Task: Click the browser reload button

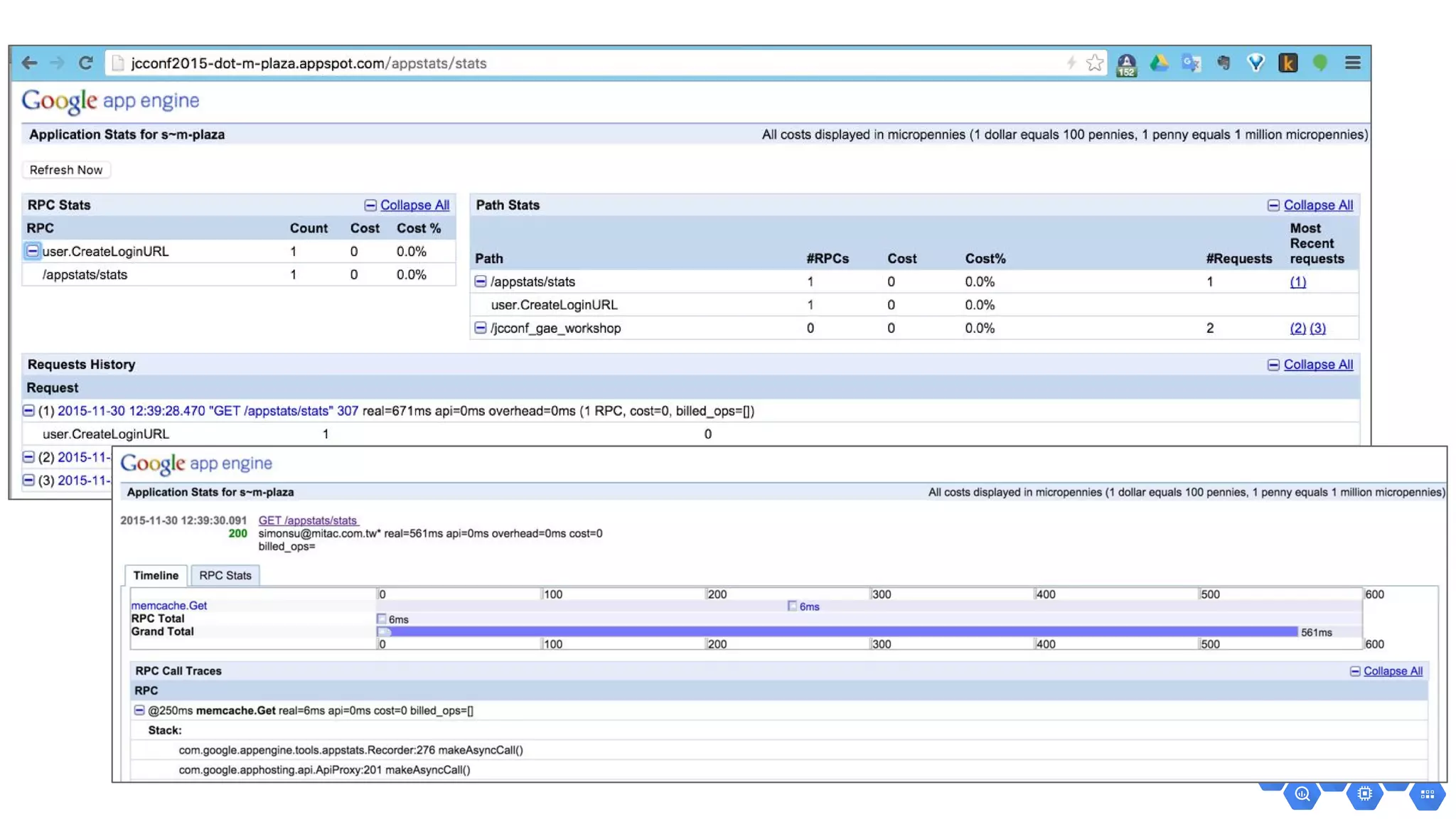Action: pyautogui.click(x=85, y=63)
